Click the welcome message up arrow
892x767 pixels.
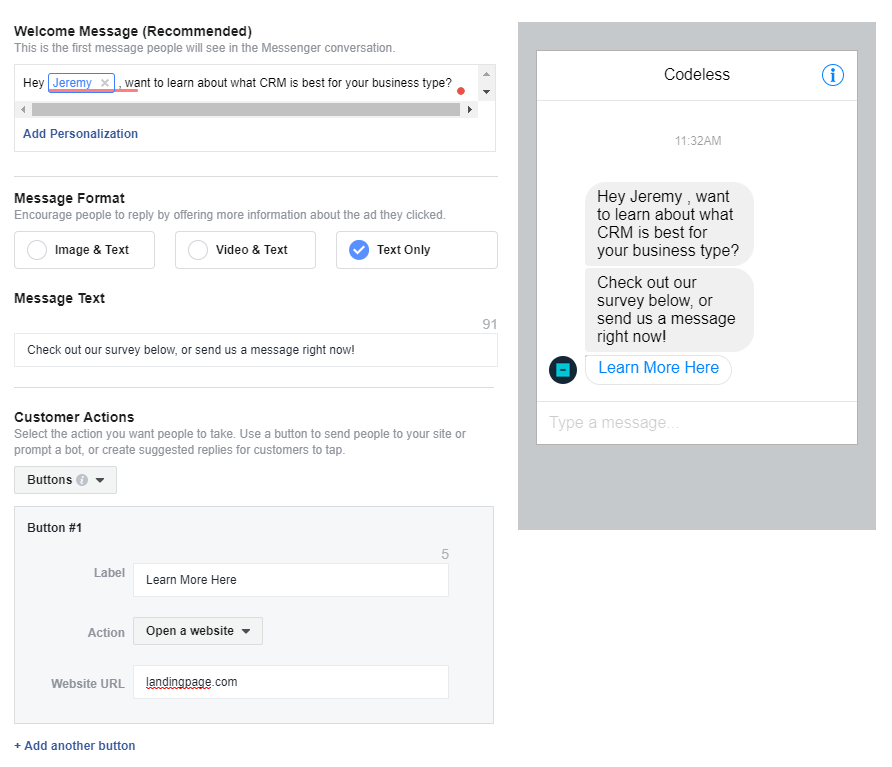tap(486, 75)
